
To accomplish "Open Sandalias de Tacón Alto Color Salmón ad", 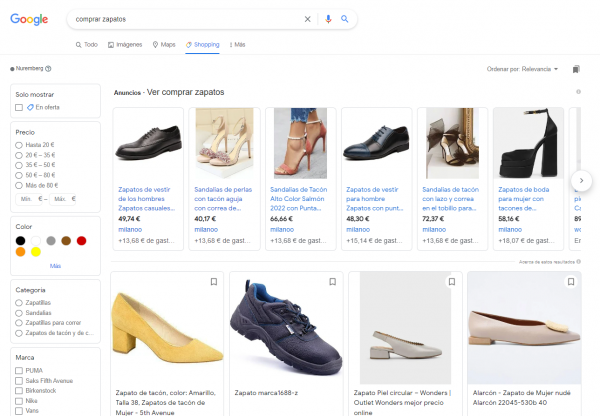I will 298,199.
